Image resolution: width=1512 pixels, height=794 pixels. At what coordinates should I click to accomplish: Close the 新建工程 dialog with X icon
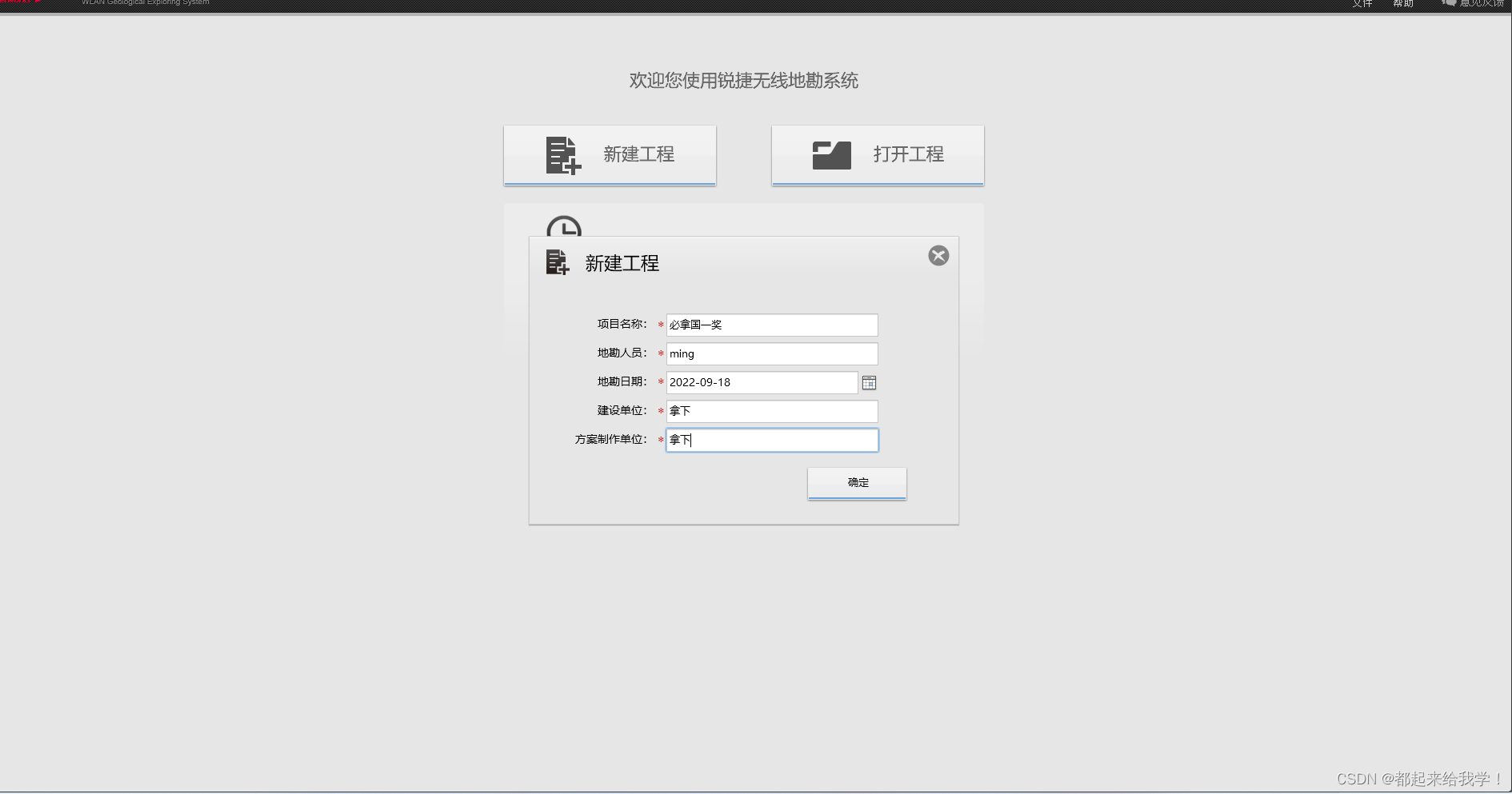point(938,256)
